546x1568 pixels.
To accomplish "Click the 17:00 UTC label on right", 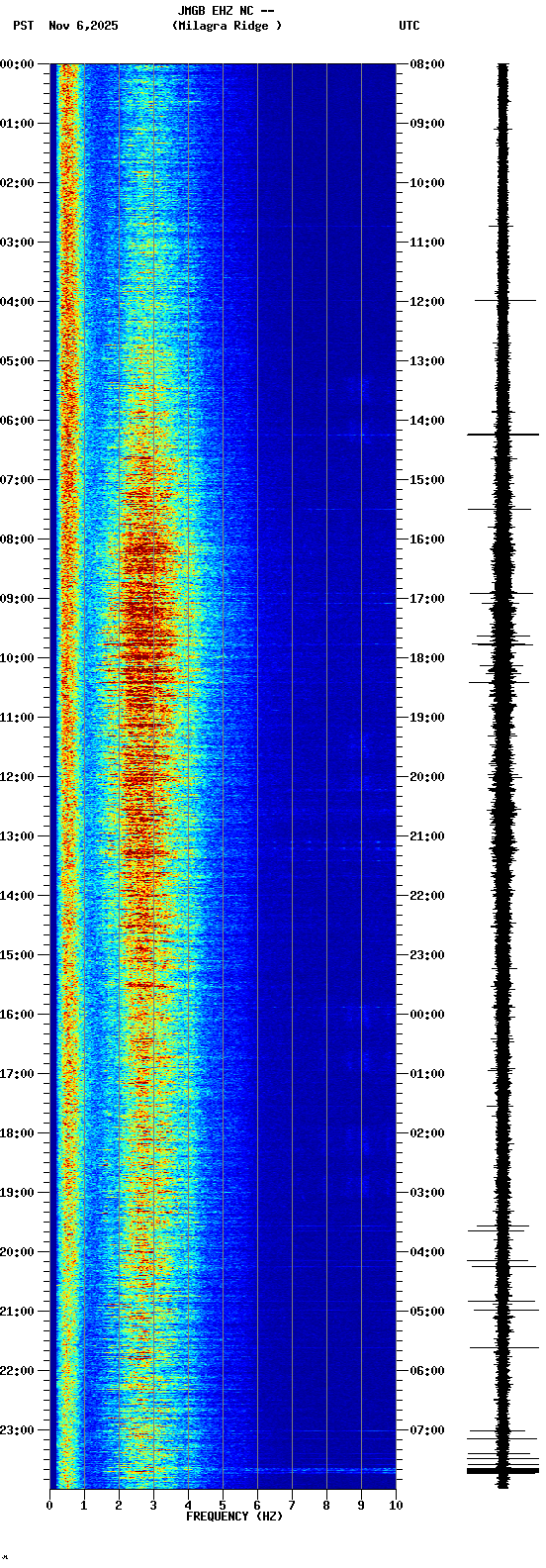I will click(426, 599).
